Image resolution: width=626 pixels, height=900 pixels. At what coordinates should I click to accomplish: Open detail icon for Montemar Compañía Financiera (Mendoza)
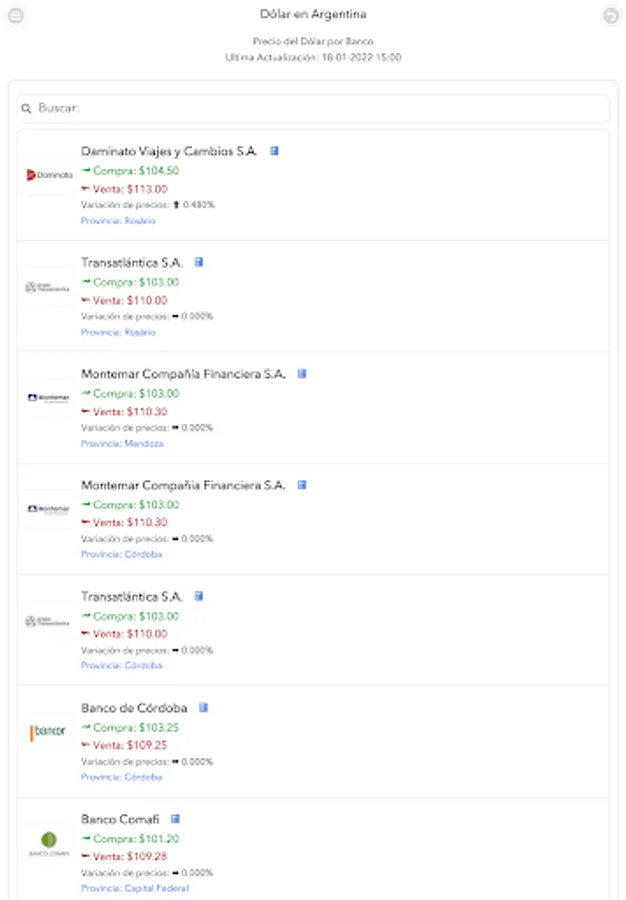303,372
